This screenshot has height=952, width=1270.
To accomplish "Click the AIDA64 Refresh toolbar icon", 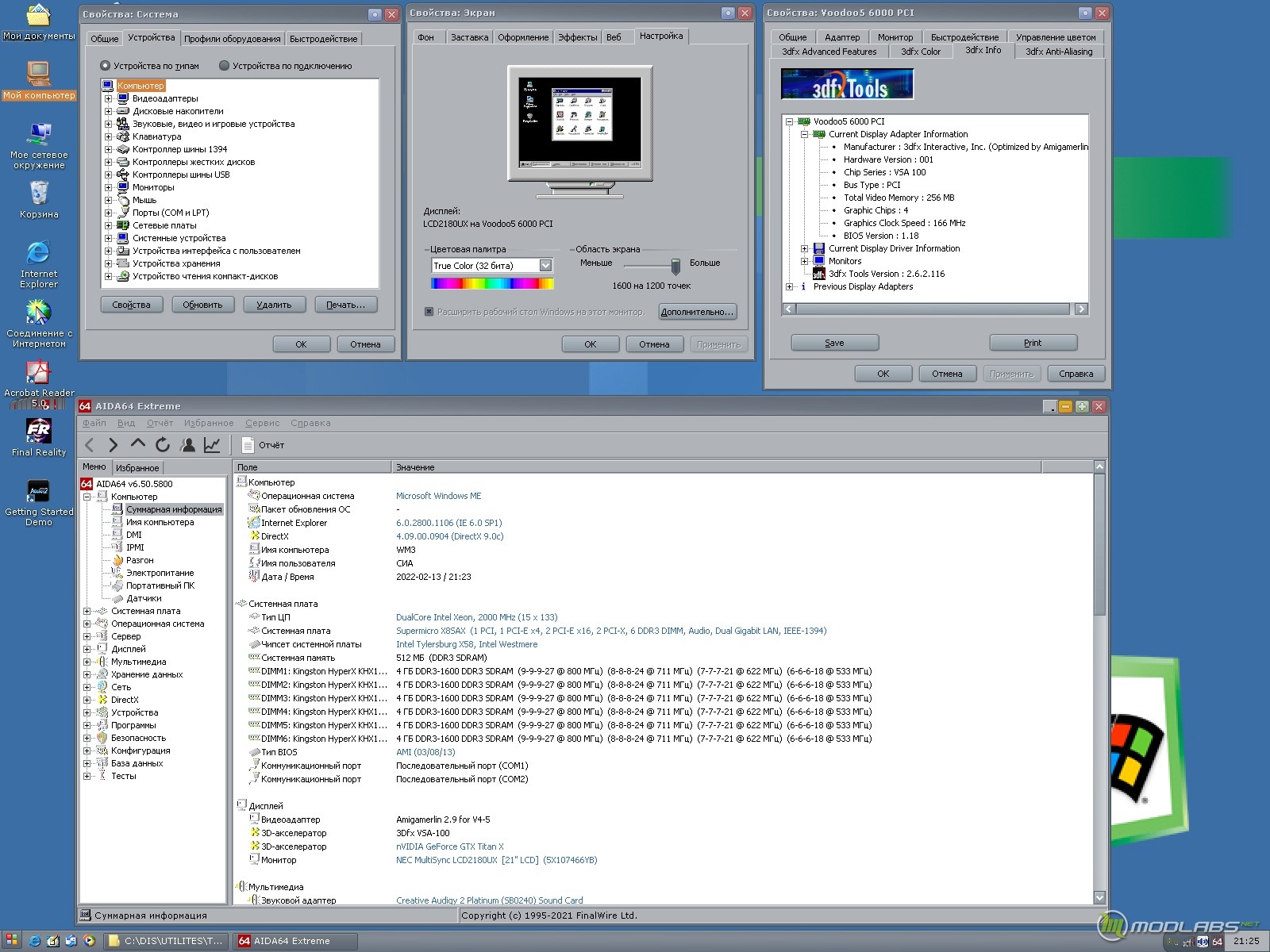I will 163,445.
